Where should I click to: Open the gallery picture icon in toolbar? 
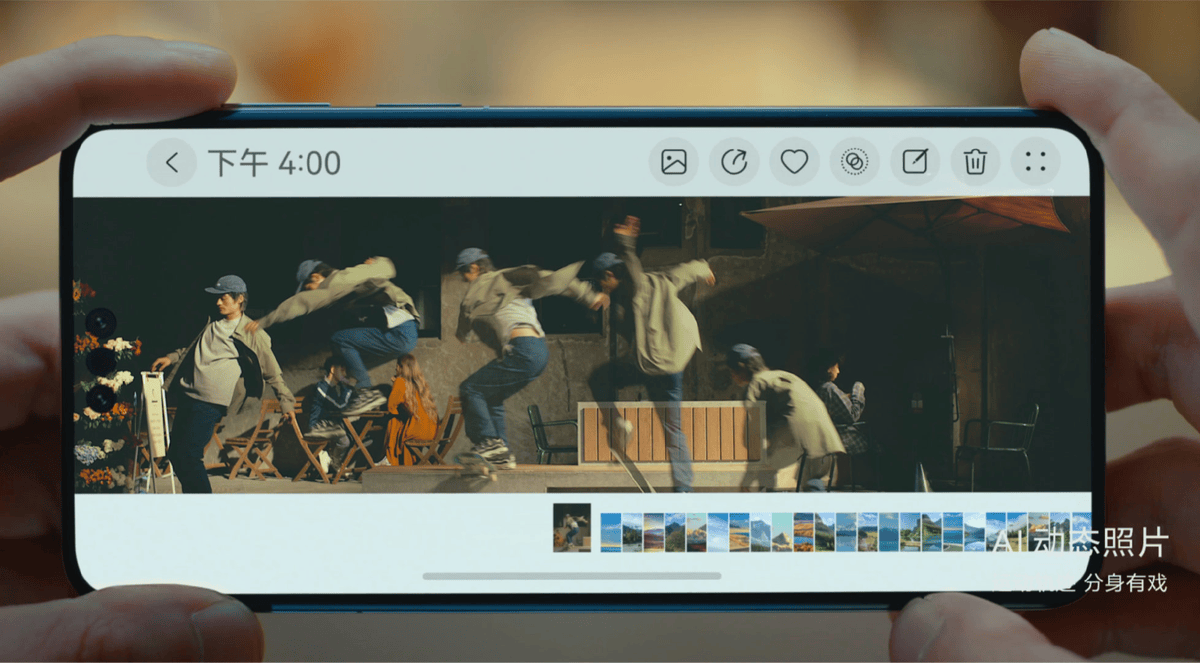(x=674, y=162)
